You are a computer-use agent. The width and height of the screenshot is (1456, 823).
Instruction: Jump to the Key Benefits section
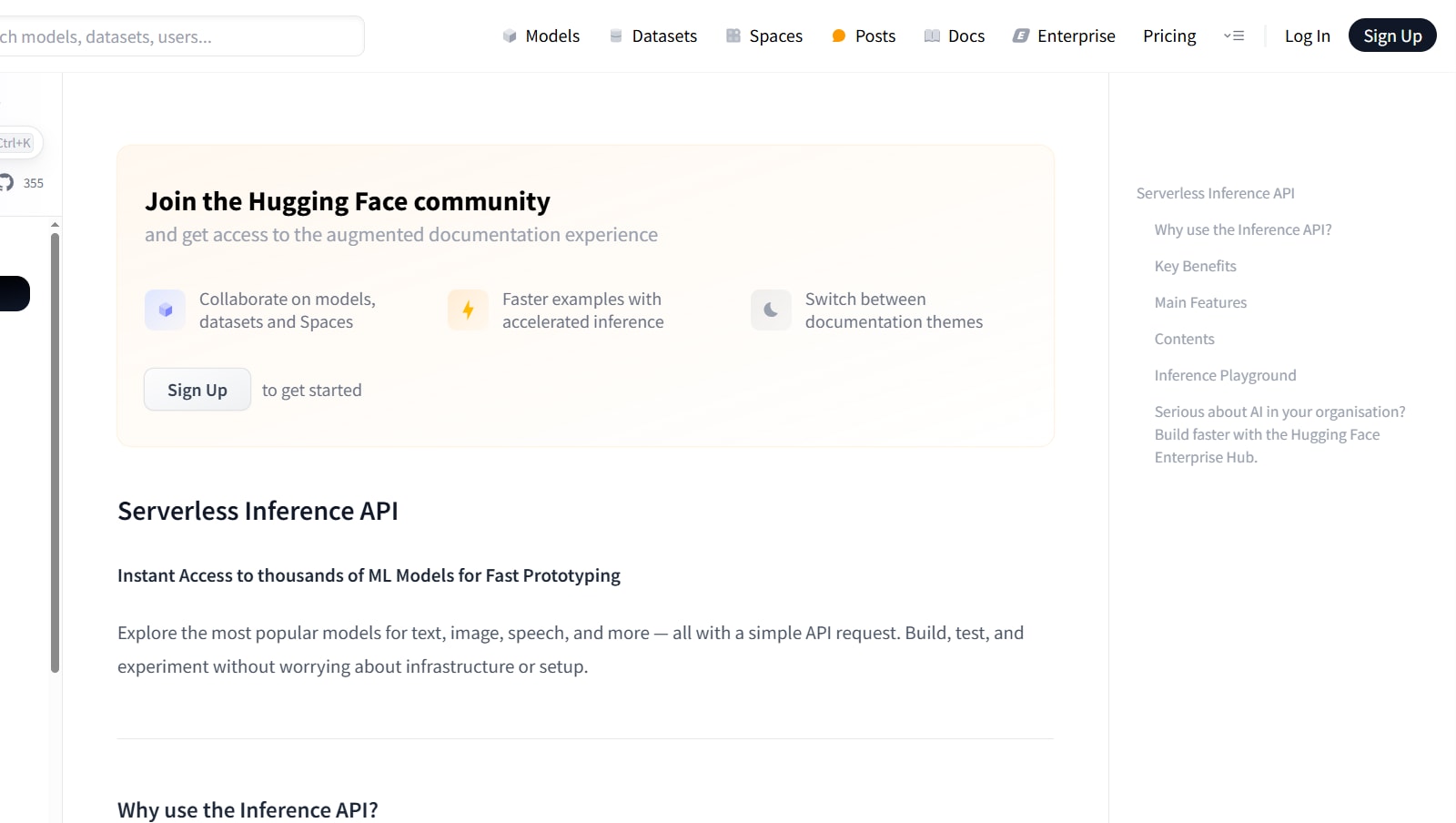[1195, 266]
